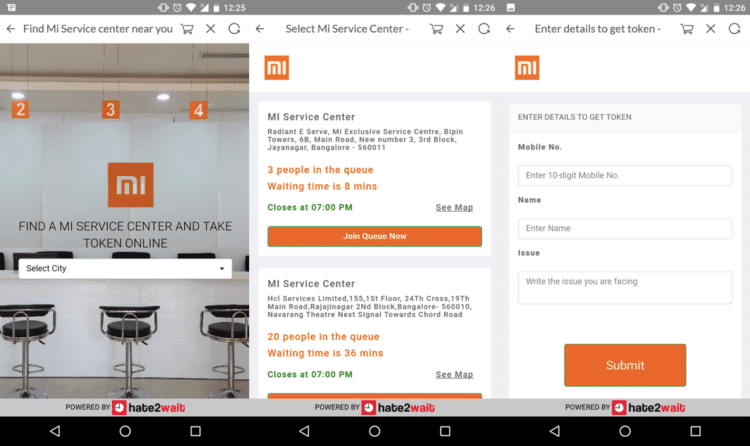Tap Android back button under first screen
This screenshot has width=750, height=446.
55,431
